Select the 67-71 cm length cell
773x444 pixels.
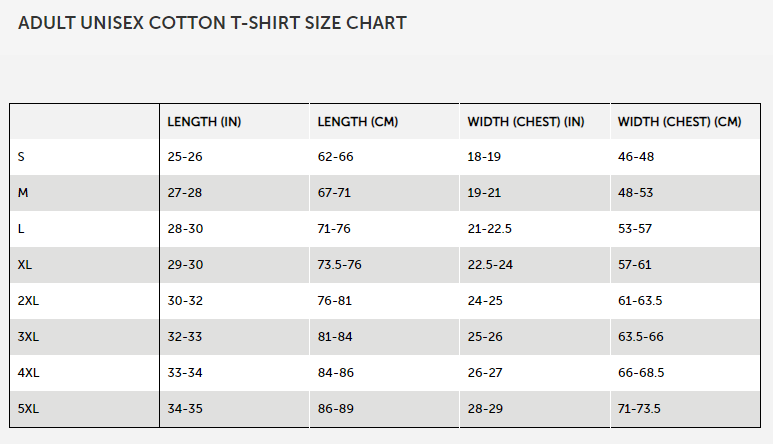tap(335, 193)
